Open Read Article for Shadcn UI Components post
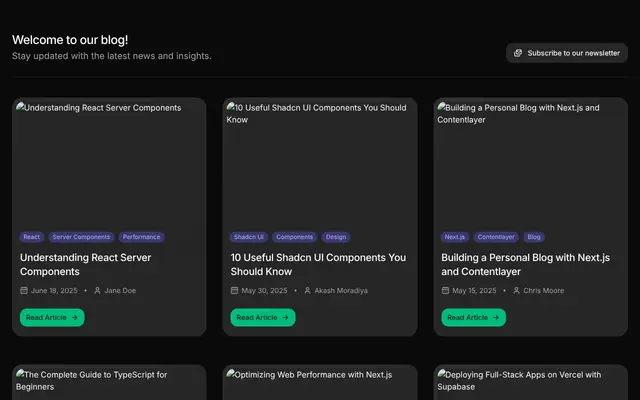This screenshot has height=400, width=640. [x=263, y=318]
